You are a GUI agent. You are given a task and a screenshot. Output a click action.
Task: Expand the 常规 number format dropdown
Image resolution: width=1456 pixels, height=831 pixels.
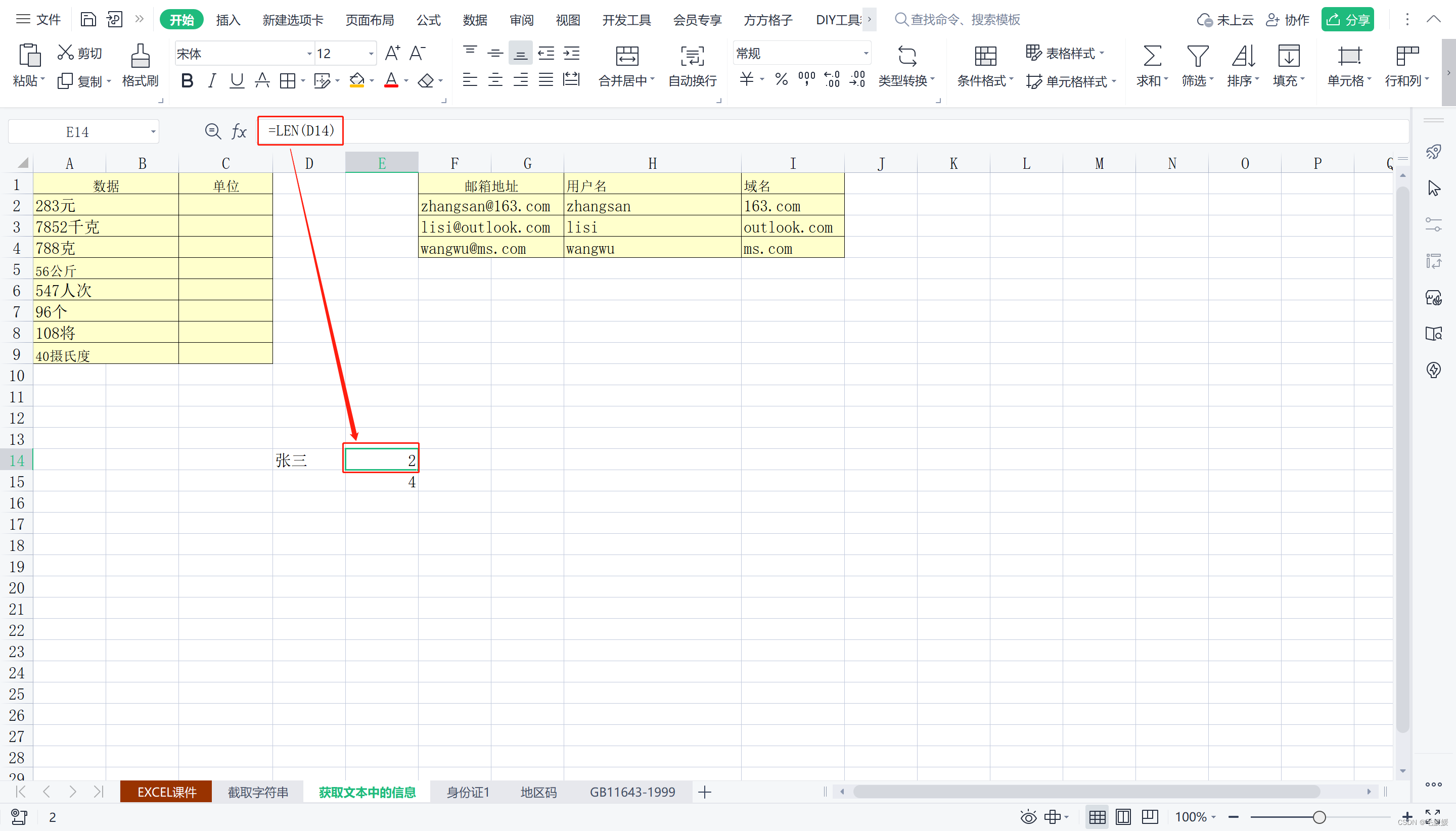click(x=866, y=54)
